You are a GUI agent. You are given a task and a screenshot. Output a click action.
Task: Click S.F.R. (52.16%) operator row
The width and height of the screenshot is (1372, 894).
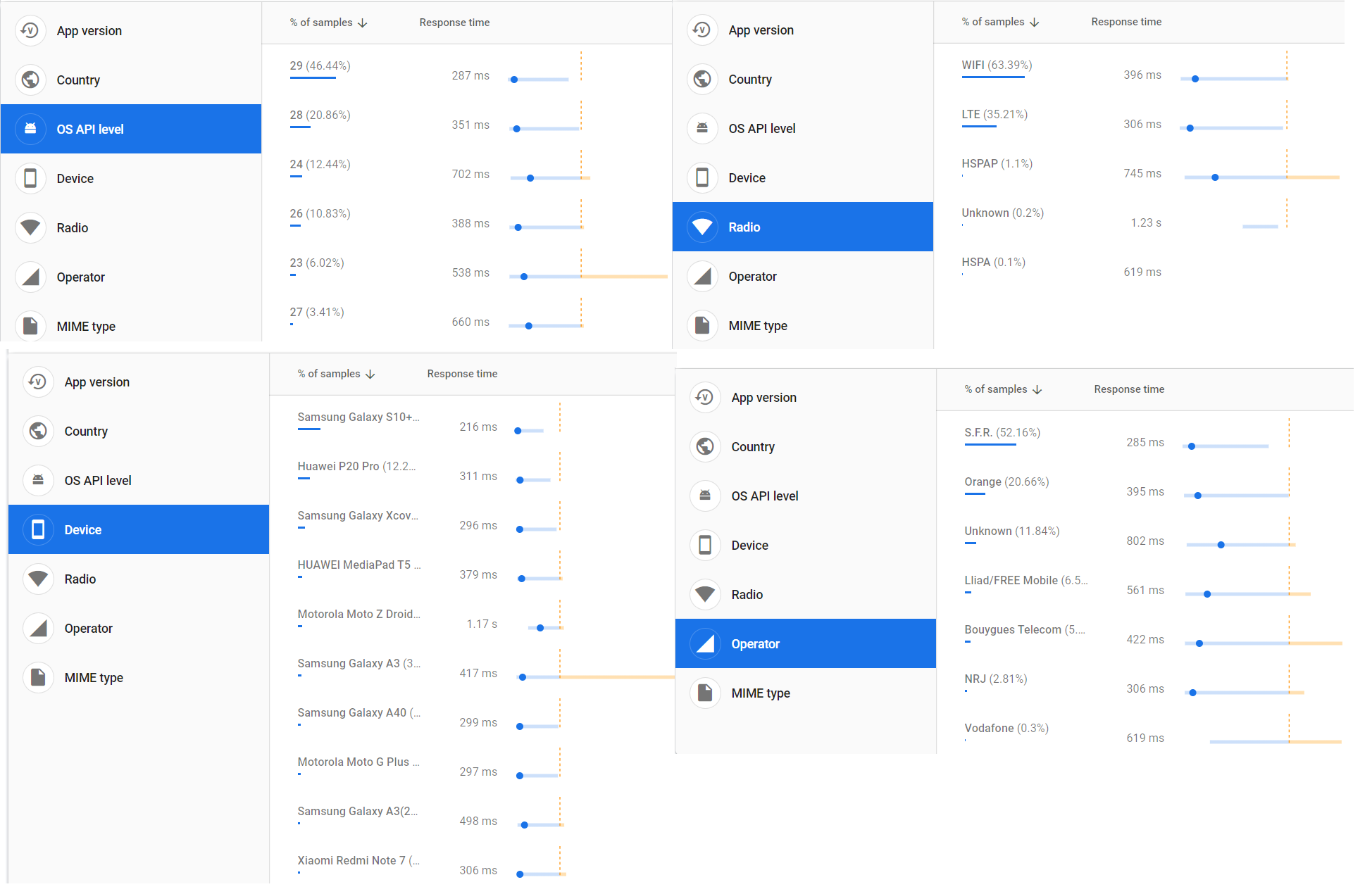(1145, 436)
